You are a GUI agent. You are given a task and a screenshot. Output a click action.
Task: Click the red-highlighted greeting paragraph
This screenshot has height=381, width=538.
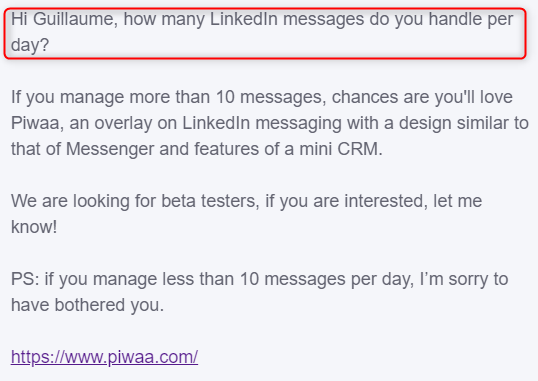(265, 33)
